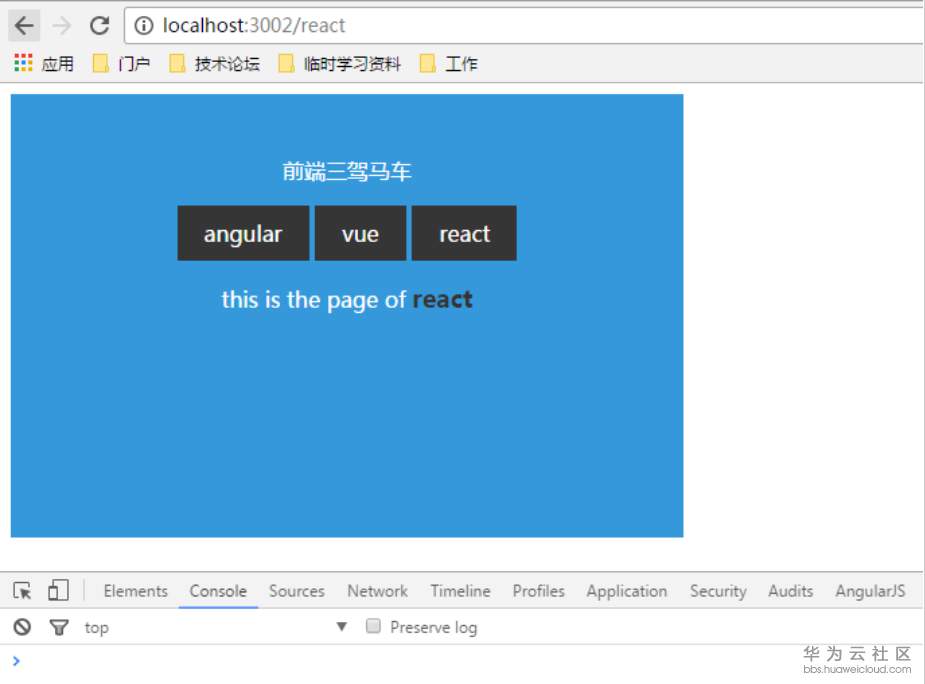Screen dimensions: 925x684
Task: Open the Timeline tab
Action: click(460, 591)
